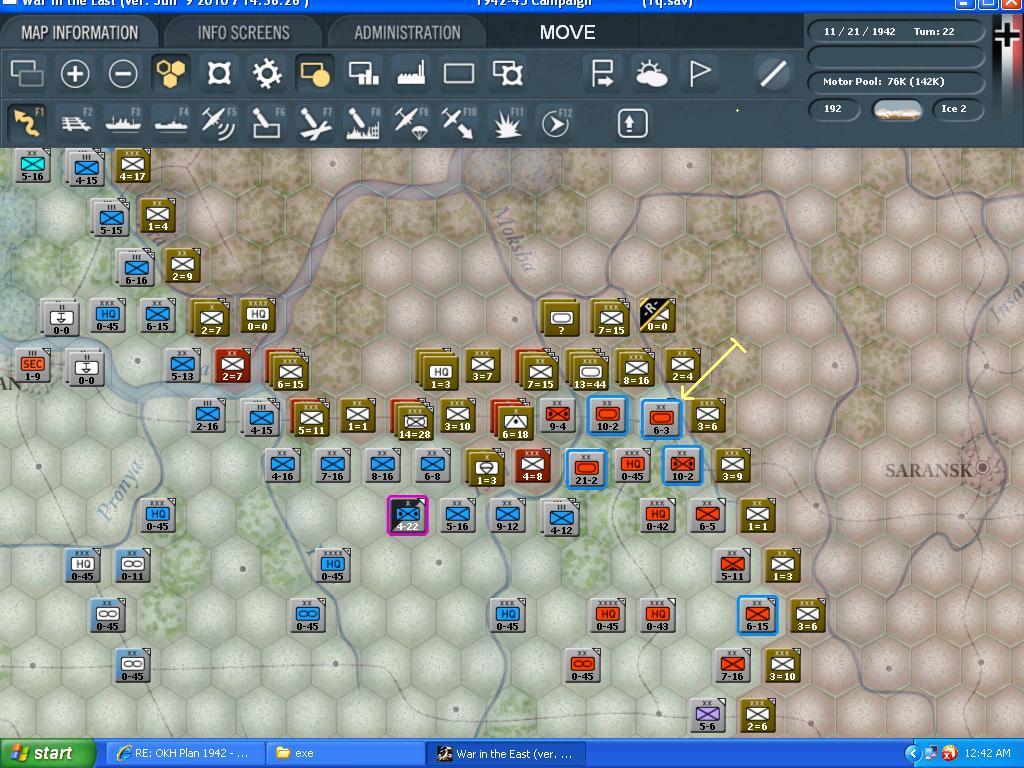Select Air transfer mode (F10)

pos(459,123)
